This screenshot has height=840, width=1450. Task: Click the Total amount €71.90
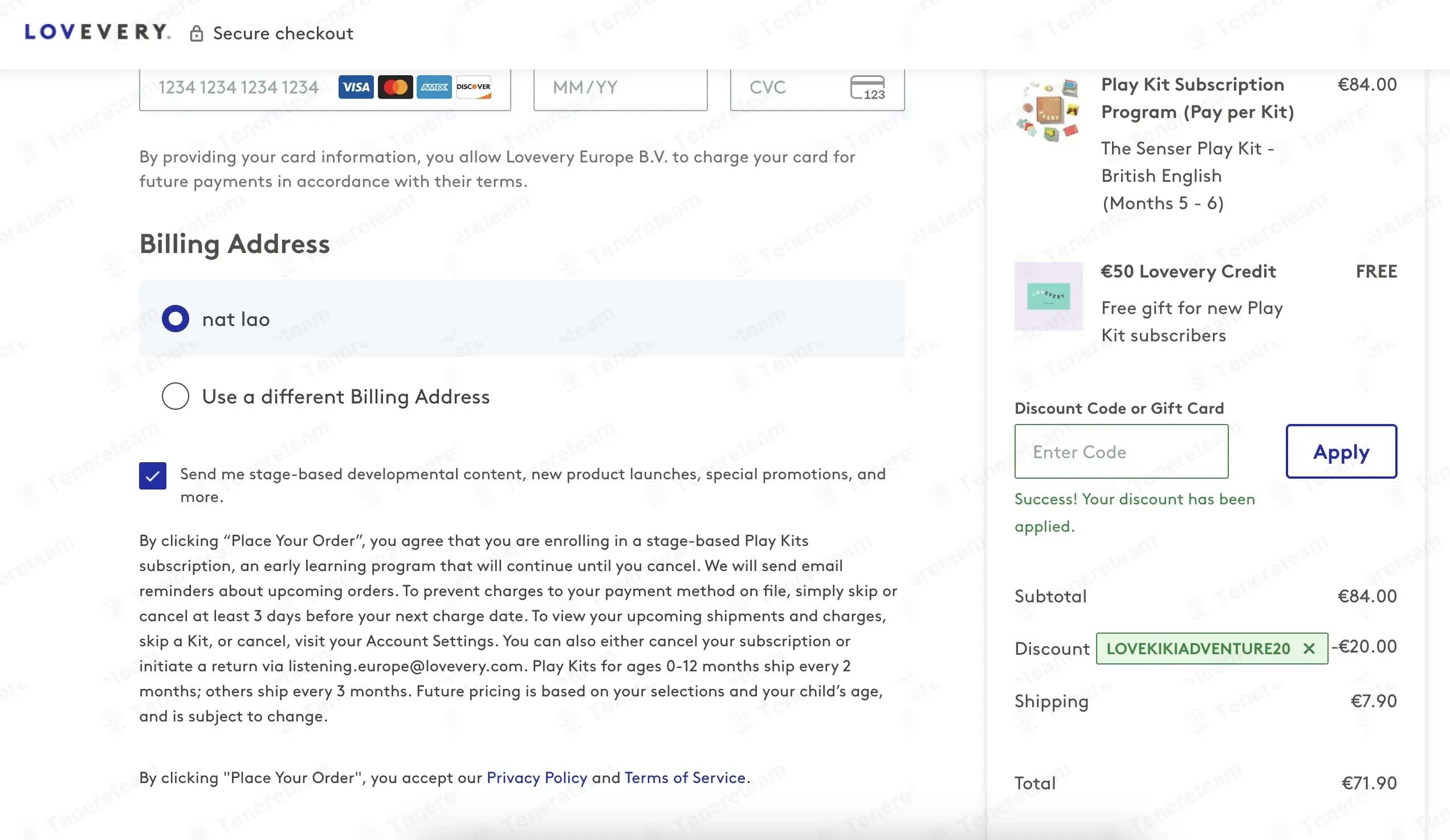[x=1369, y=783]
